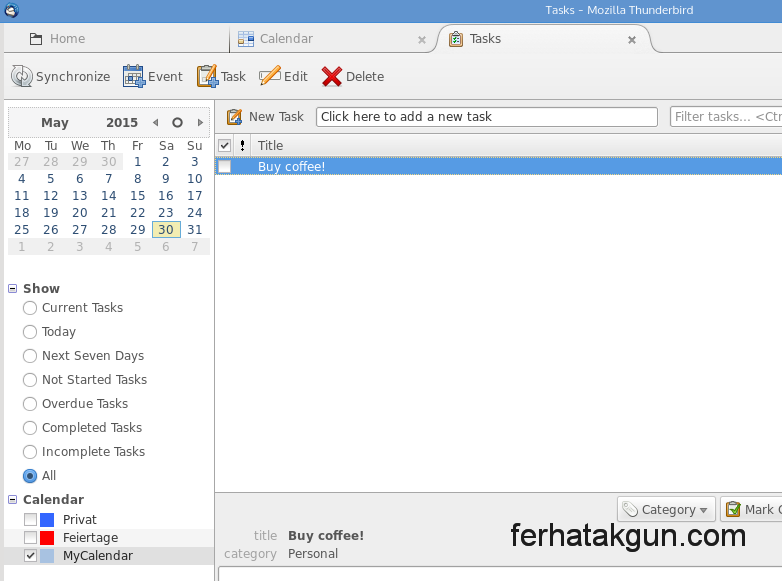Click the New Task label

click(276, 117)
